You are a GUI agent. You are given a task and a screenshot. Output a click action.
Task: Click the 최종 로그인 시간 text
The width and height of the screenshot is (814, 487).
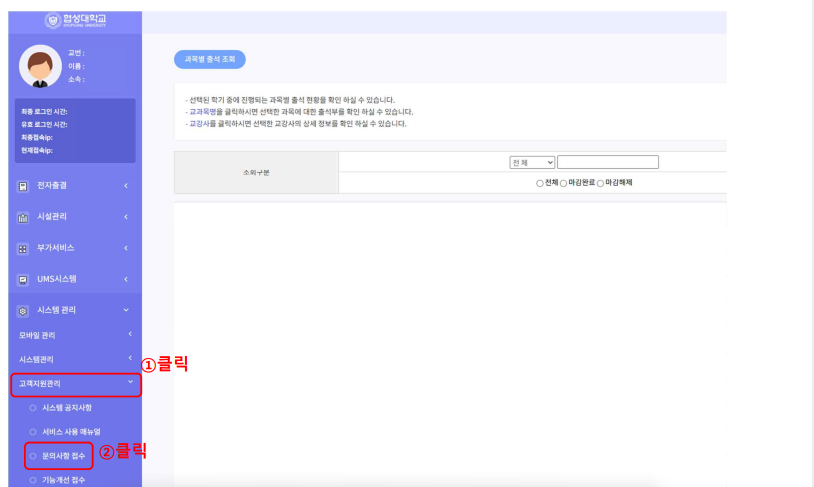coord(44,112)
